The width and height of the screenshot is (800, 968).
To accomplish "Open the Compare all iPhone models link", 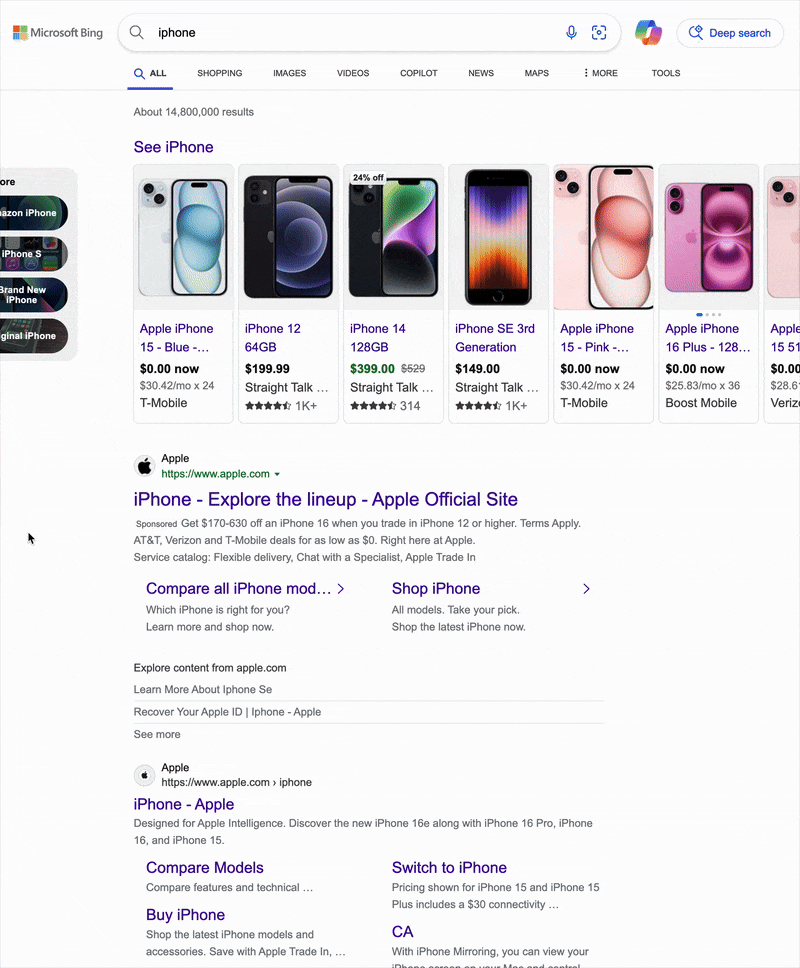I will point(240,588).
